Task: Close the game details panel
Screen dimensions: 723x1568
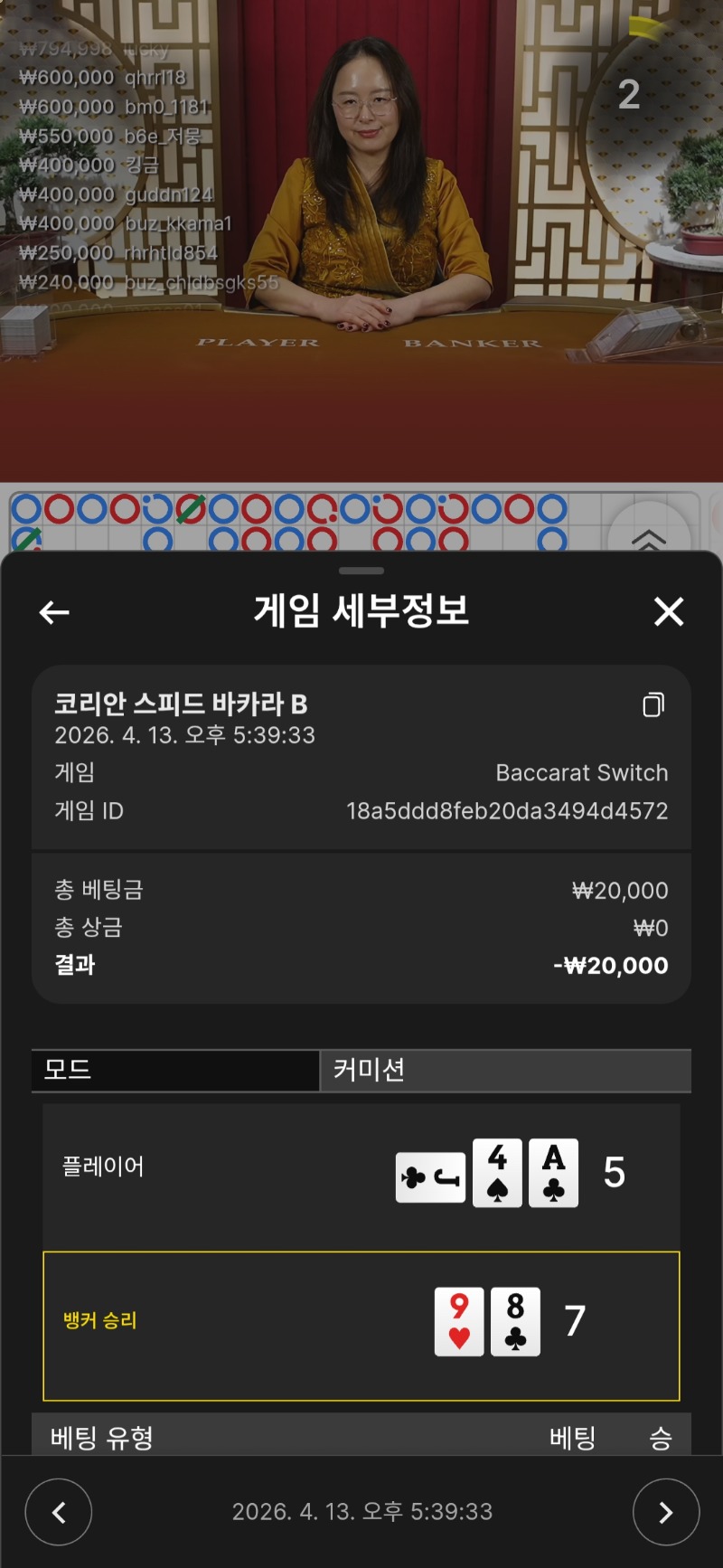Action: (669, 611)
